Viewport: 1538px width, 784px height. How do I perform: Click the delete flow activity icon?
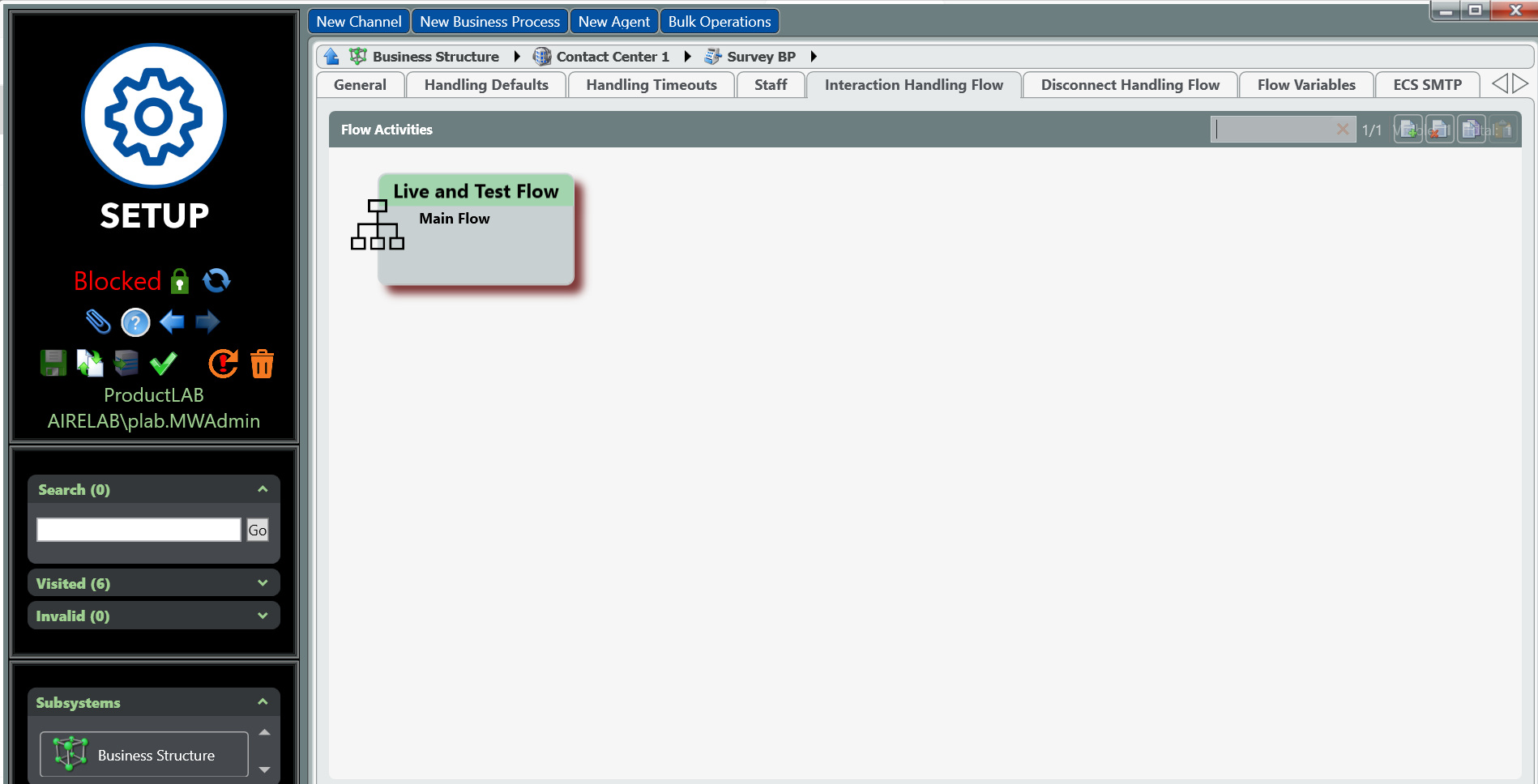[1439, 130]
